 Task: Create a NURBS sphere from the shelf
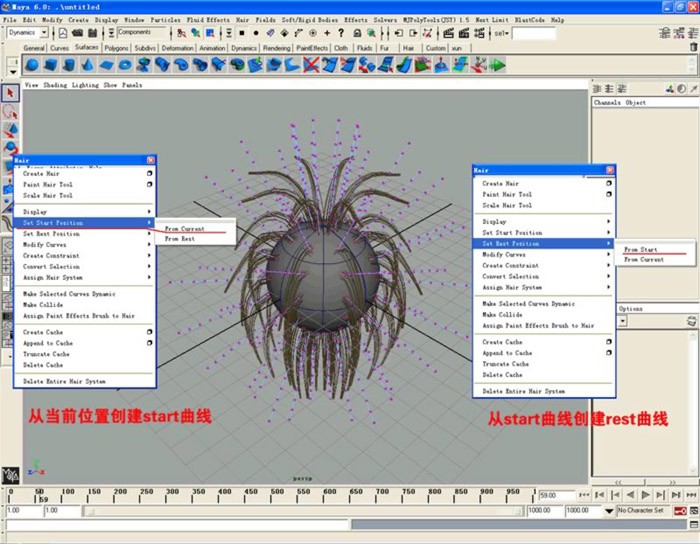32,65
